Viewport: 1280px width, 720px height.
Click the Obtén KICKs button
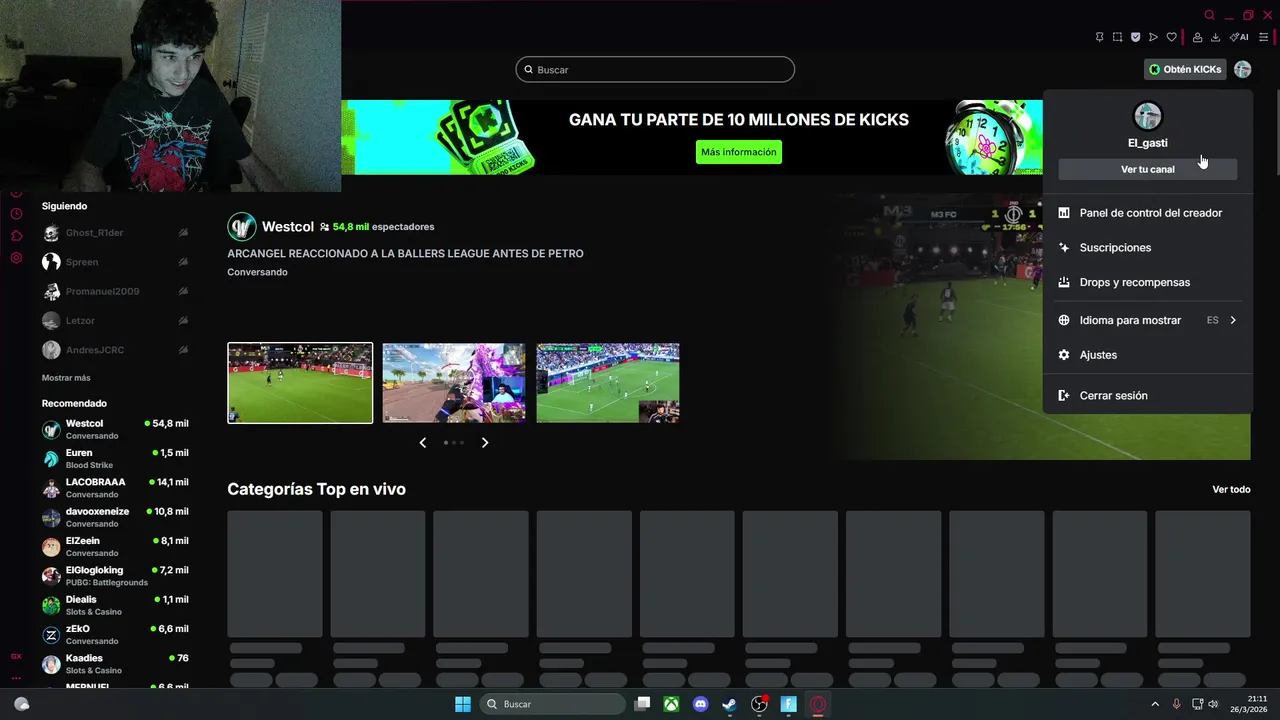point(1185,69)
